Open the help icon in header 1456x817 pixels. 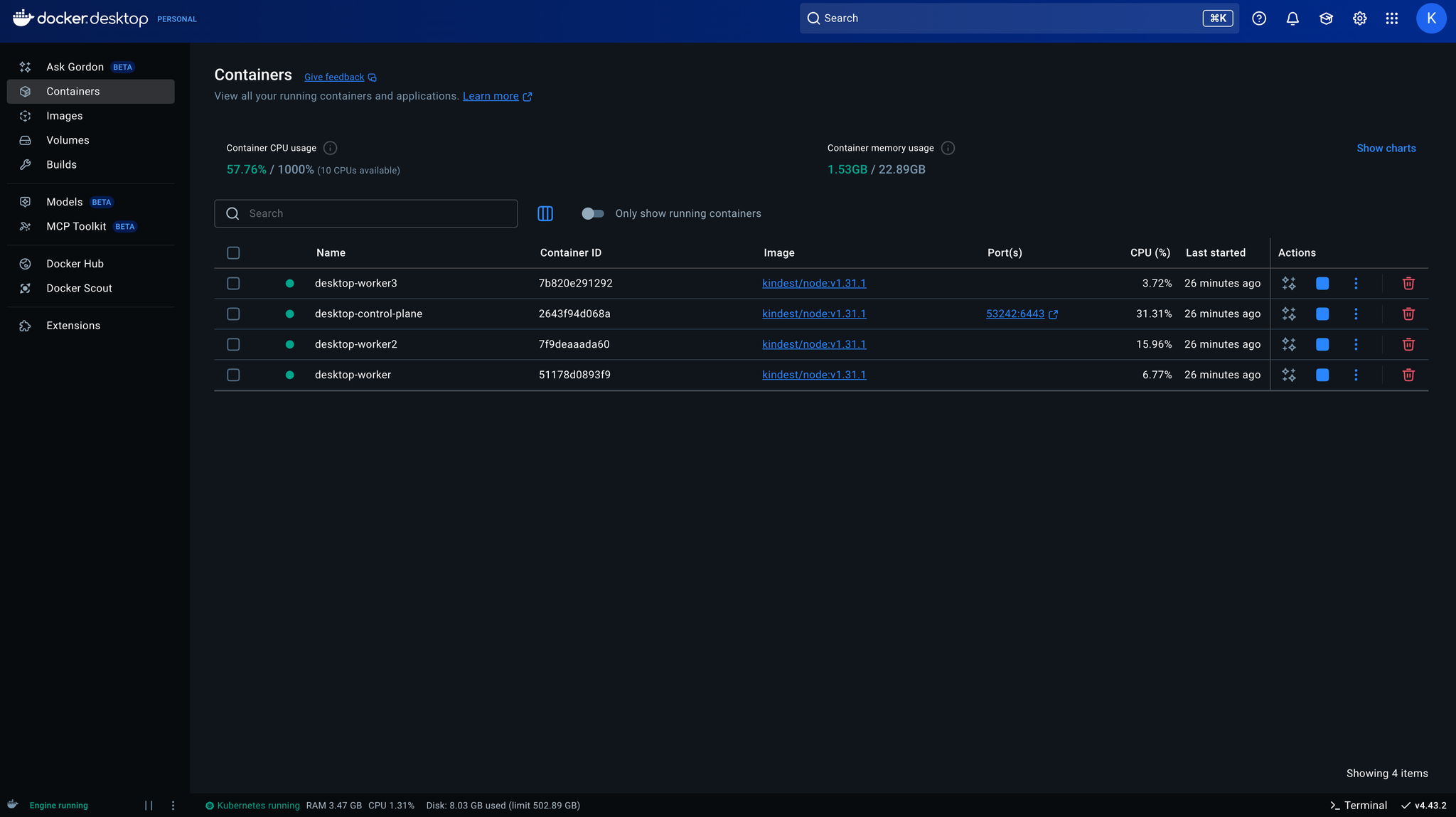(1259, 18)
